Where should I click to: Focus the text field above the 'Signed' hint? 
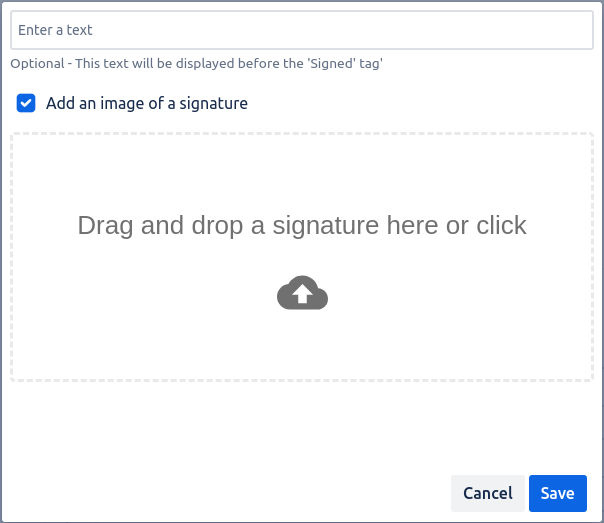302,30
